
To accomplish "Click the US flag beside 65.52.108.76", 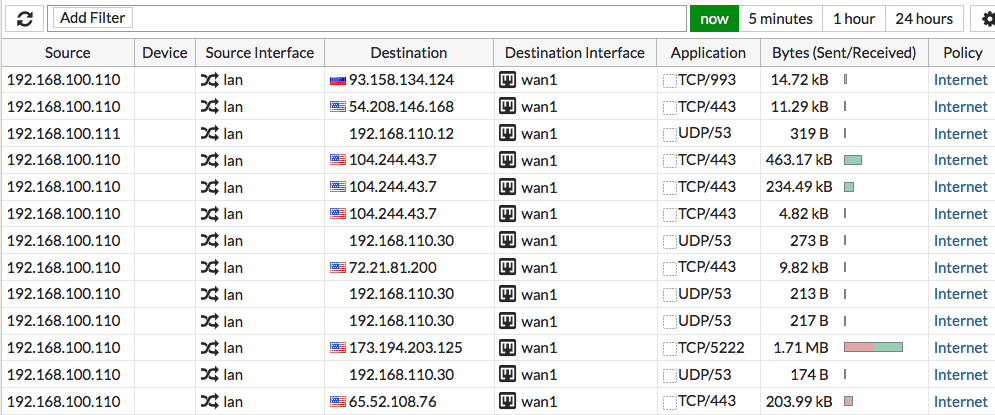I will point(338,402).
